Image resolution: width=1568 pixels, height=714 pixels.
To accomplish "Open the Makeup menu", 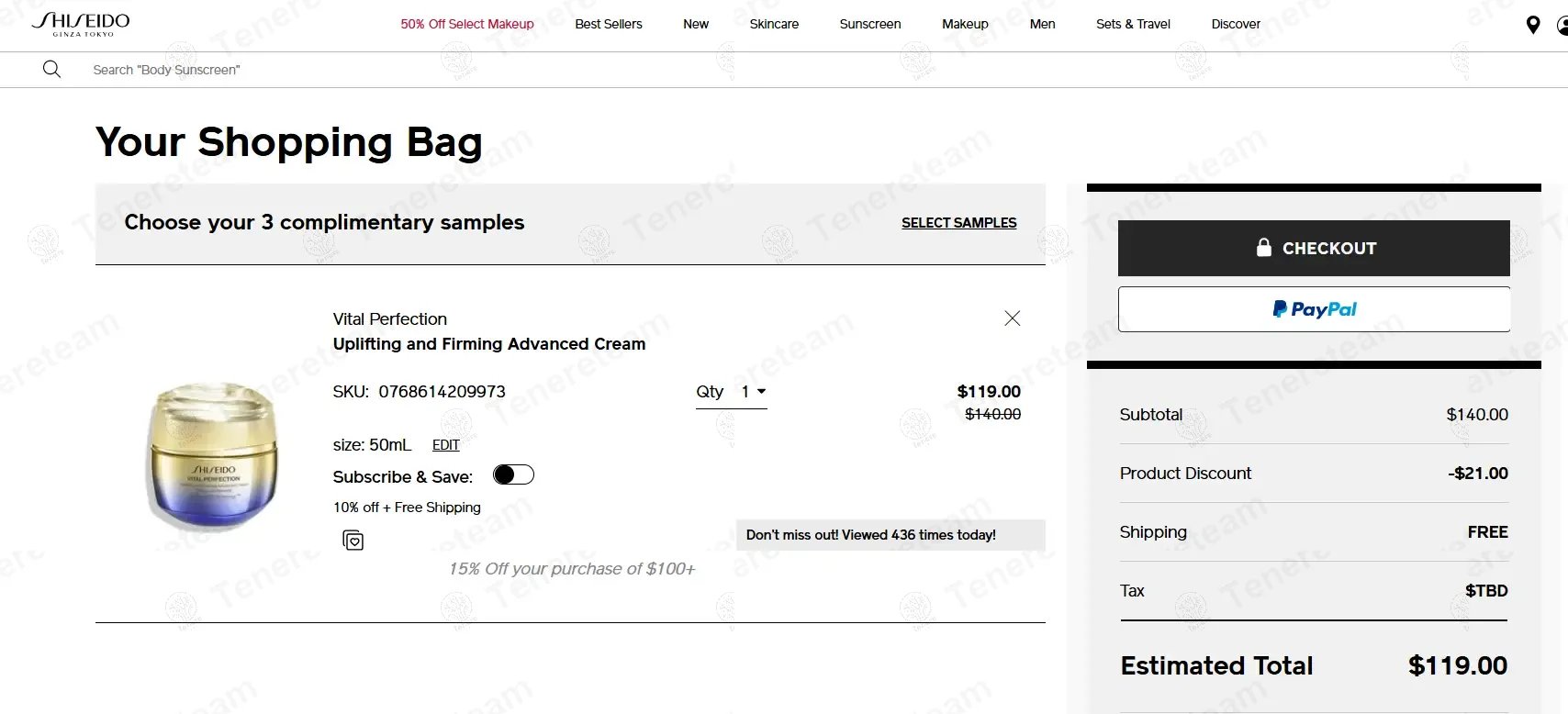I will [965, 24].
